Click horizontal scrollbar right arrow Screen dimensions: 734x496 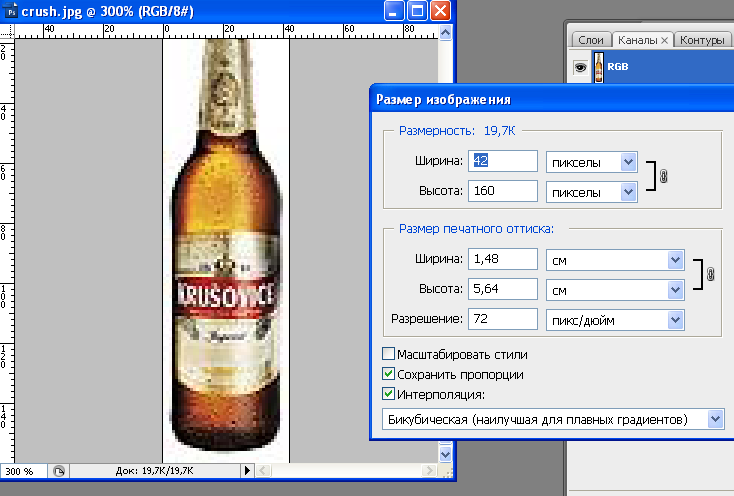429,470
